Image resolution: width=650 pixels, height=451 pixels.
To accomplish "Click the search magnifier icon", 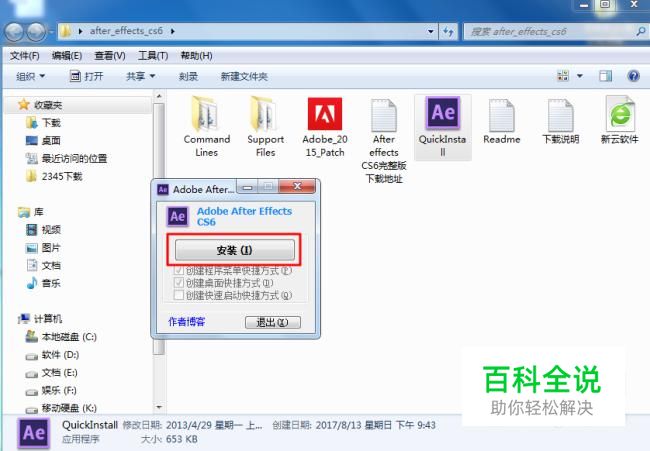I will 640,31.
